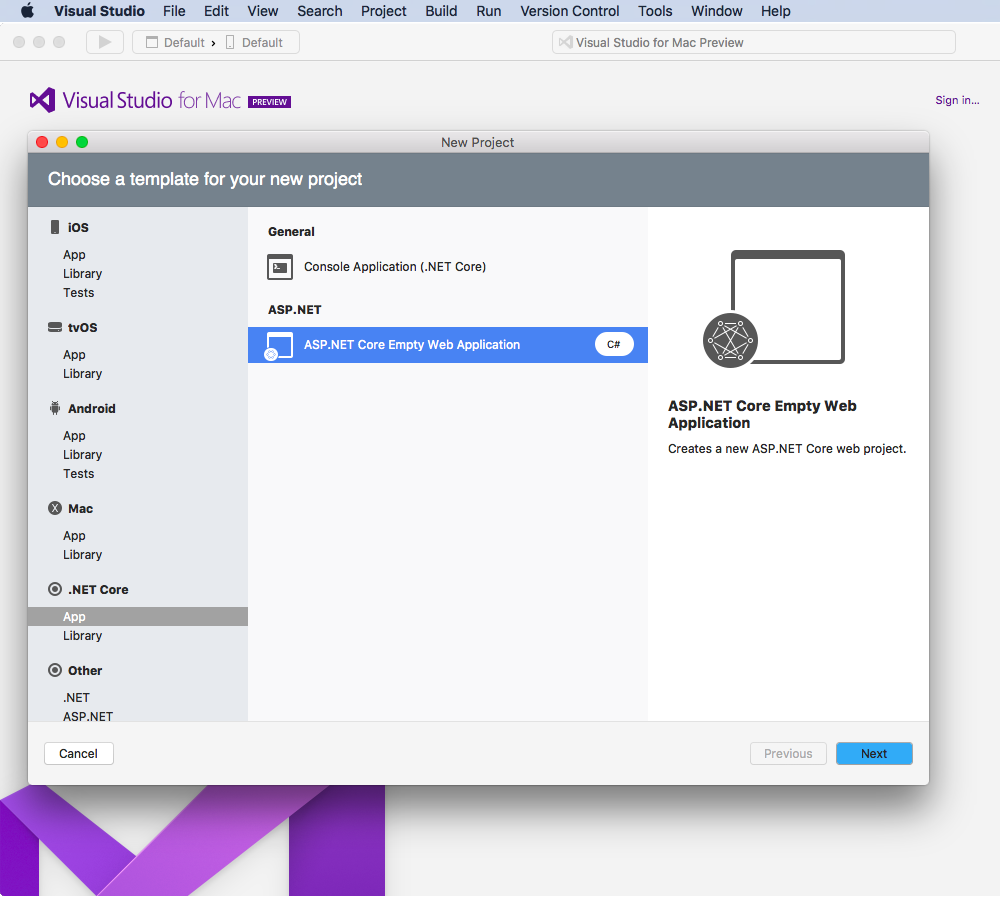
Task: Click the Cancel button
Action: (x=78, y=753)
